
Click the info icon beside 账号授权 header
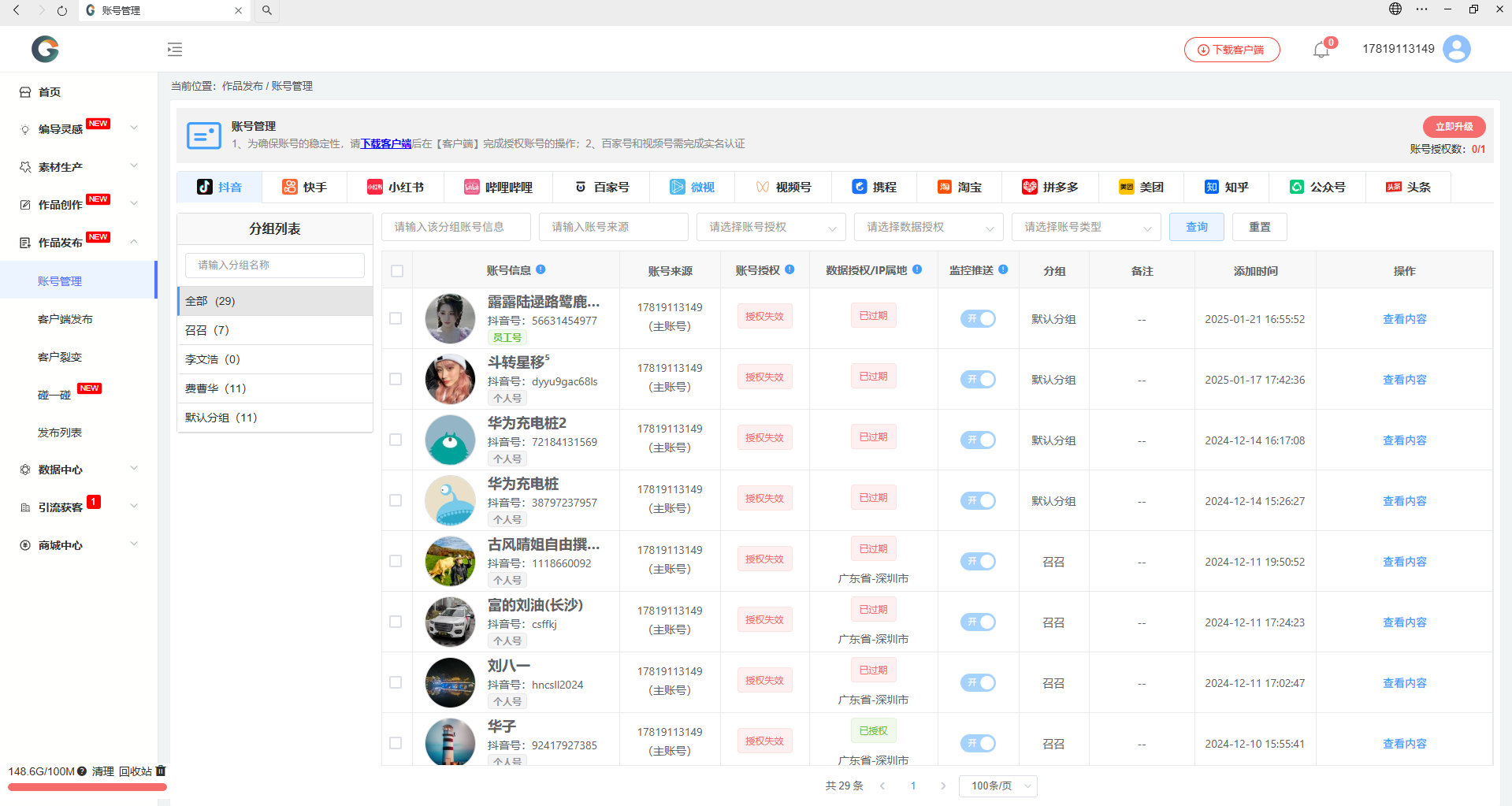coord(789,269)
